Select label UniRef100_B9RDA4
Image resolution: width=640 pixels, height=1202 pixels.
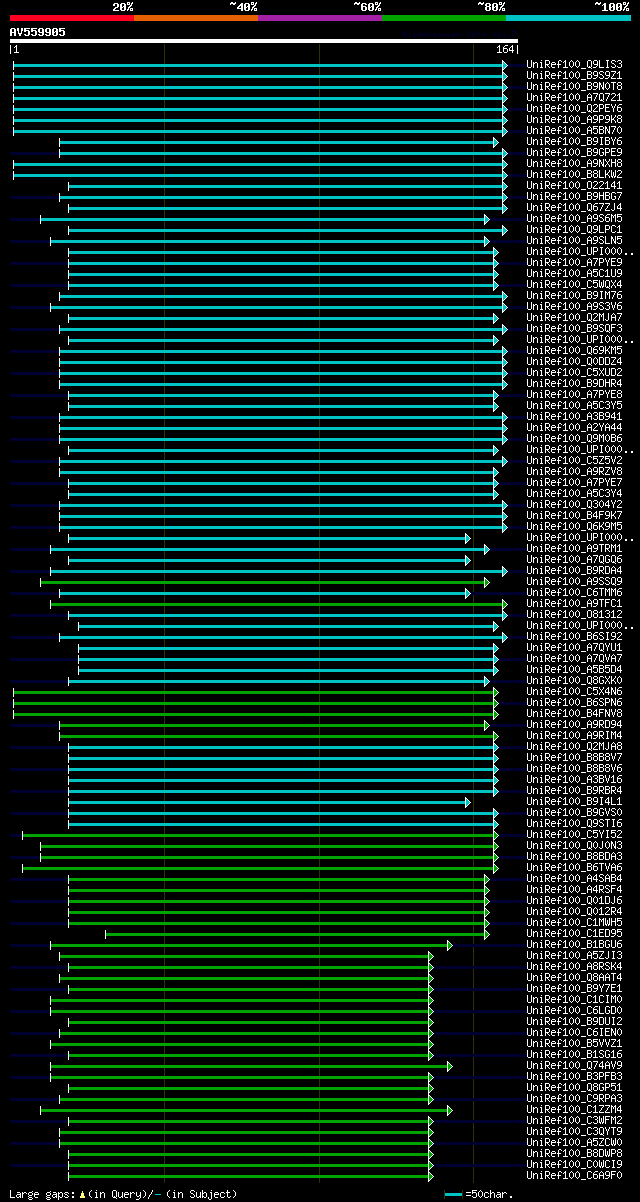pyautogui.click(x=575, y=571)
